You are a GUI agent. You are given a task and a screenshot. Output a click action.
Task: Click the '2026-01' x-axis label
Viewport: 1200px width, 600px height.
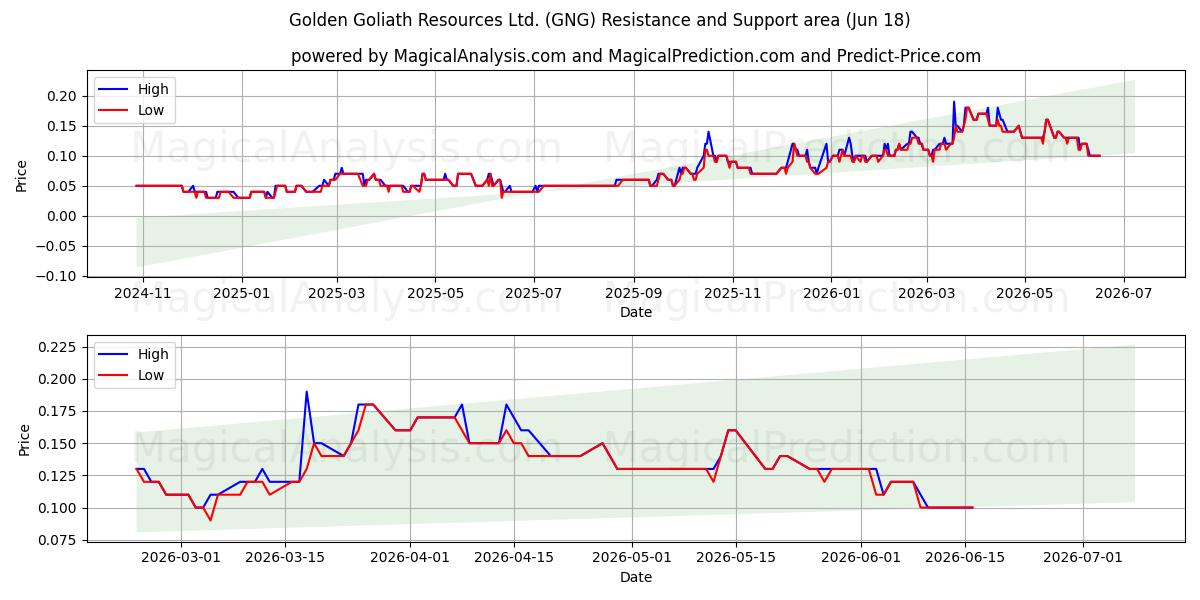tap(830, 293)
